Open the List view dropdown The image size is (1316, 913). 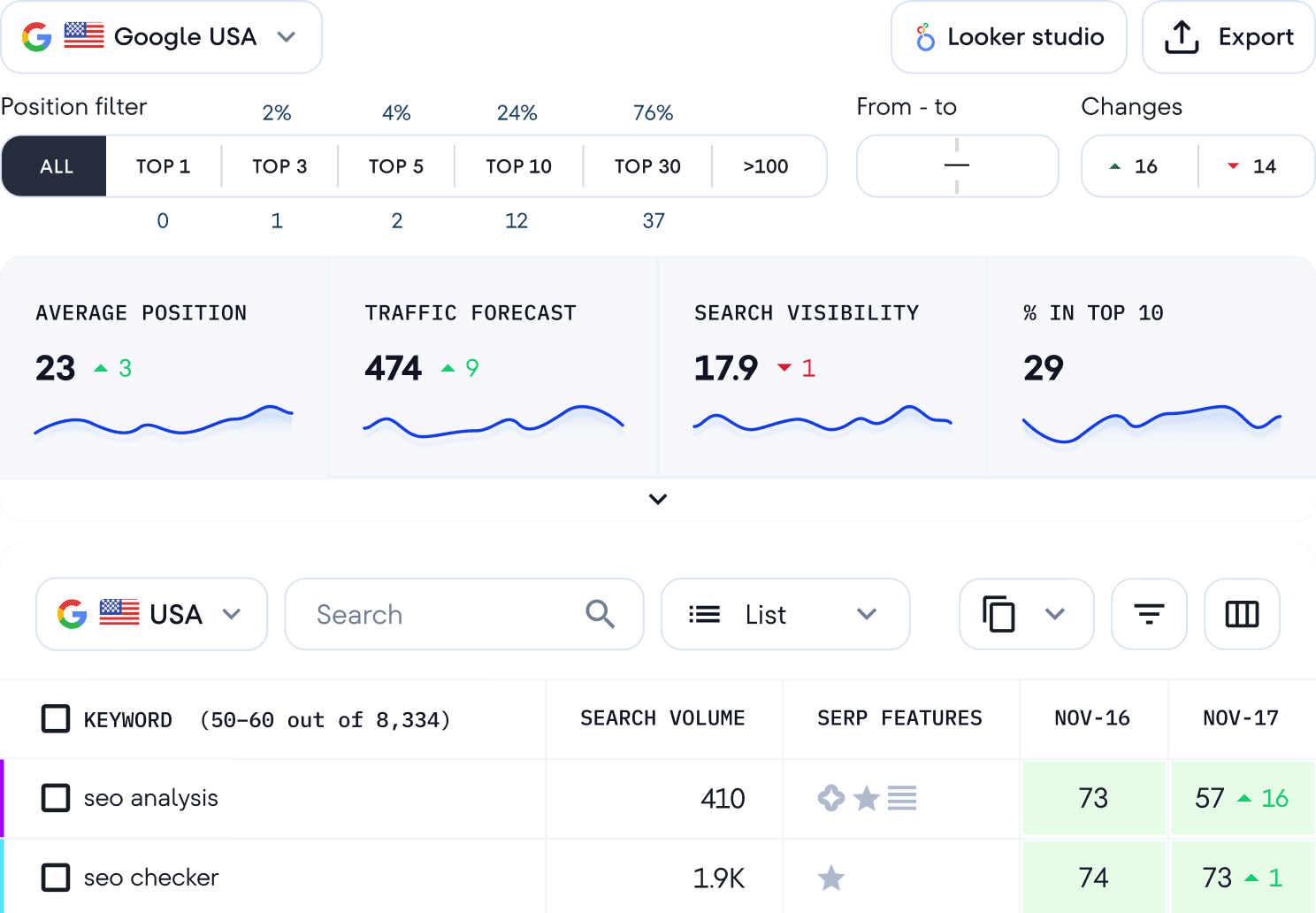[x=784, y=614]
